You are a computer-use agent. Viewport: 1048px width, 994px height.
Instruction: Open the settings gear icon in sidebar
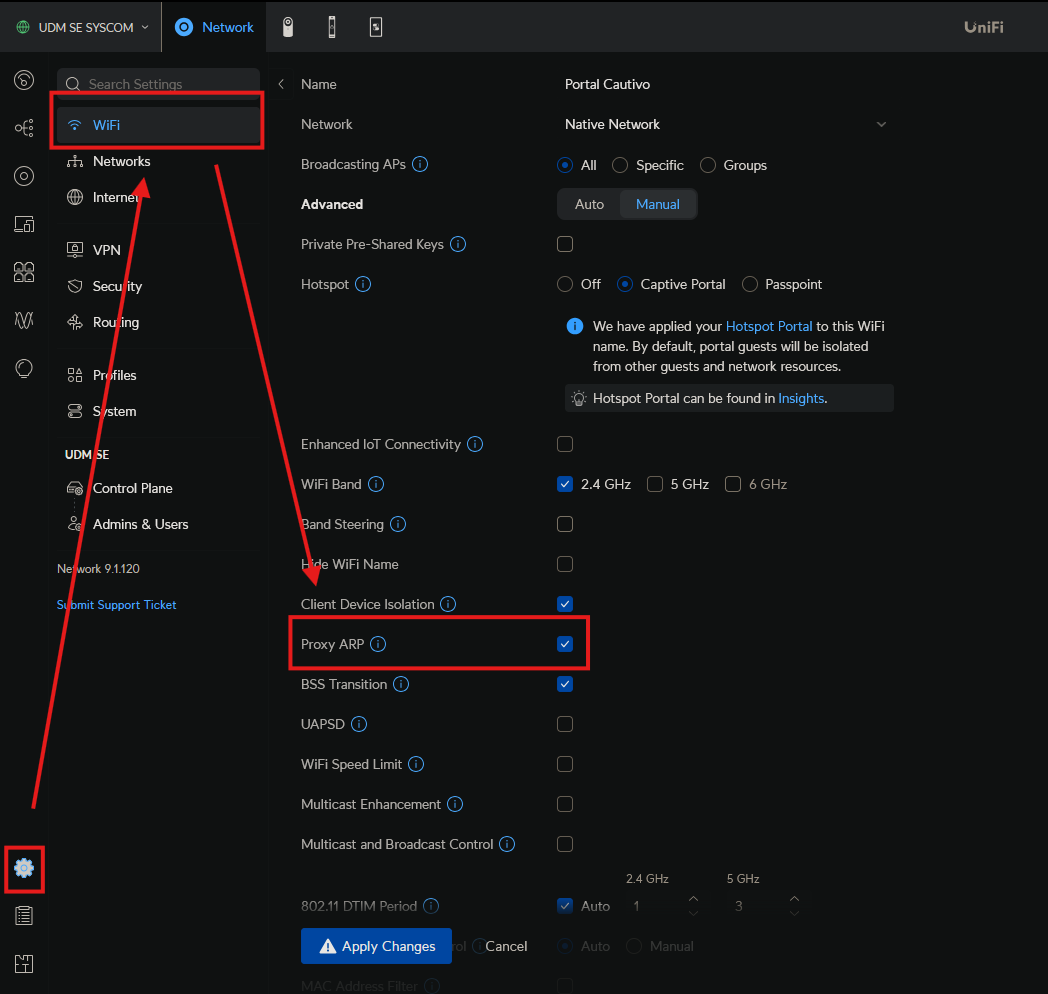click(24, 868)
